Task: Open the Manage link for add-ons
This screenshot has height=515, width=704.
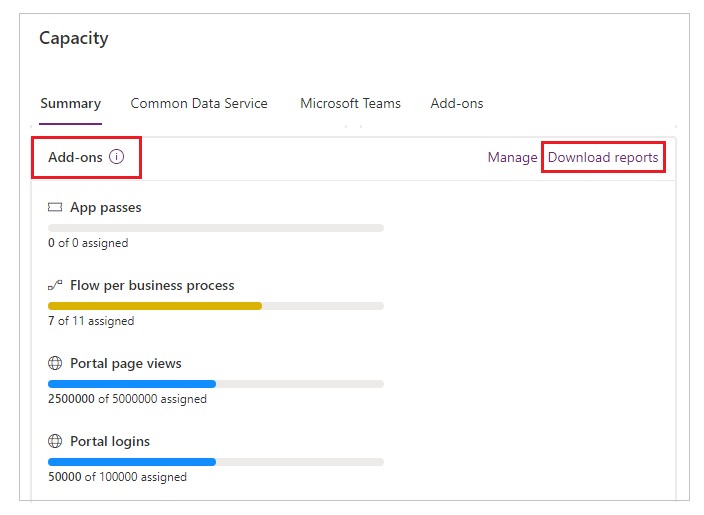Action: point(512,158)
